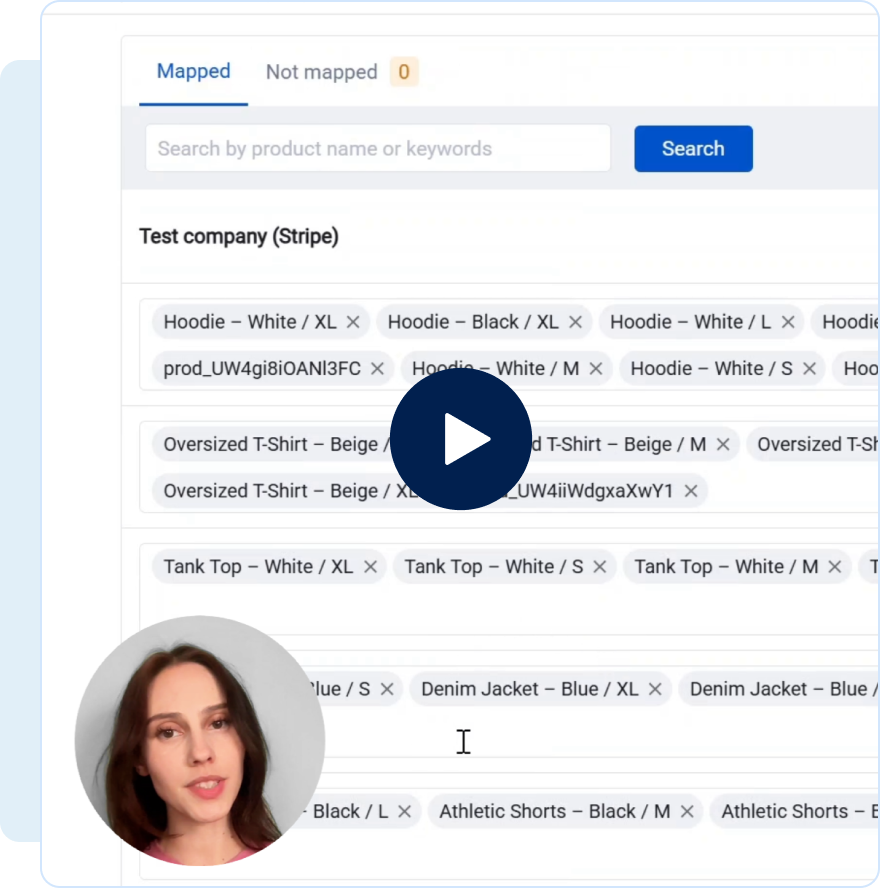Remove the prod_UW4gi8iOANl3FC tag
The height and width of the screenshot is (888, 880).
click(377, 369)
